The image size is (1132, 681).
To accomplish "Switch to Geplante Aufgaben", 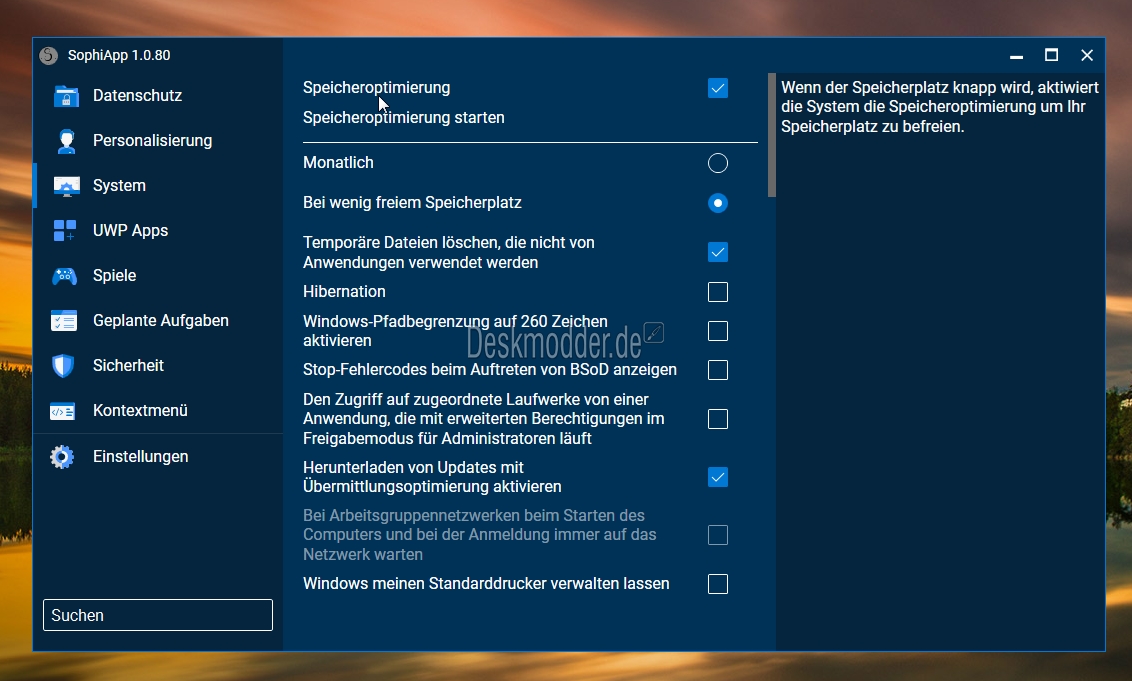I will [160, 320].
